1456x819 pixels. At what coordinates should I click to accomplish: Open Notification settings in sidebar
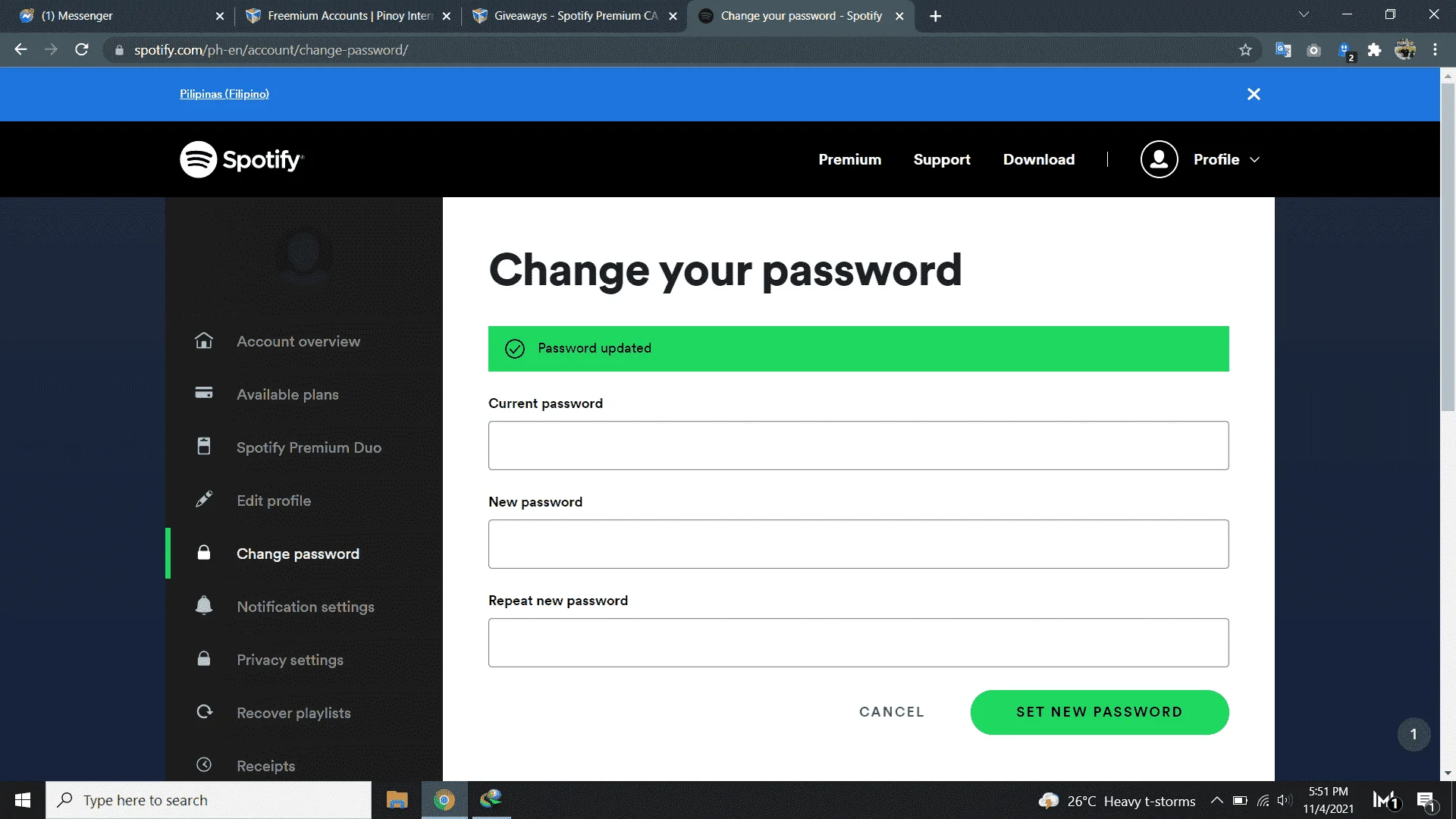pyautogui.click(x=306, y=607)
